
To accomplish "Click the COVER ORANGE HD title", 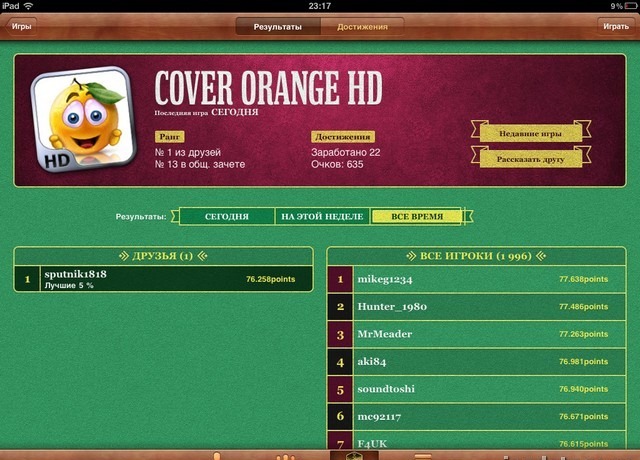I will [x=268, y=88].
